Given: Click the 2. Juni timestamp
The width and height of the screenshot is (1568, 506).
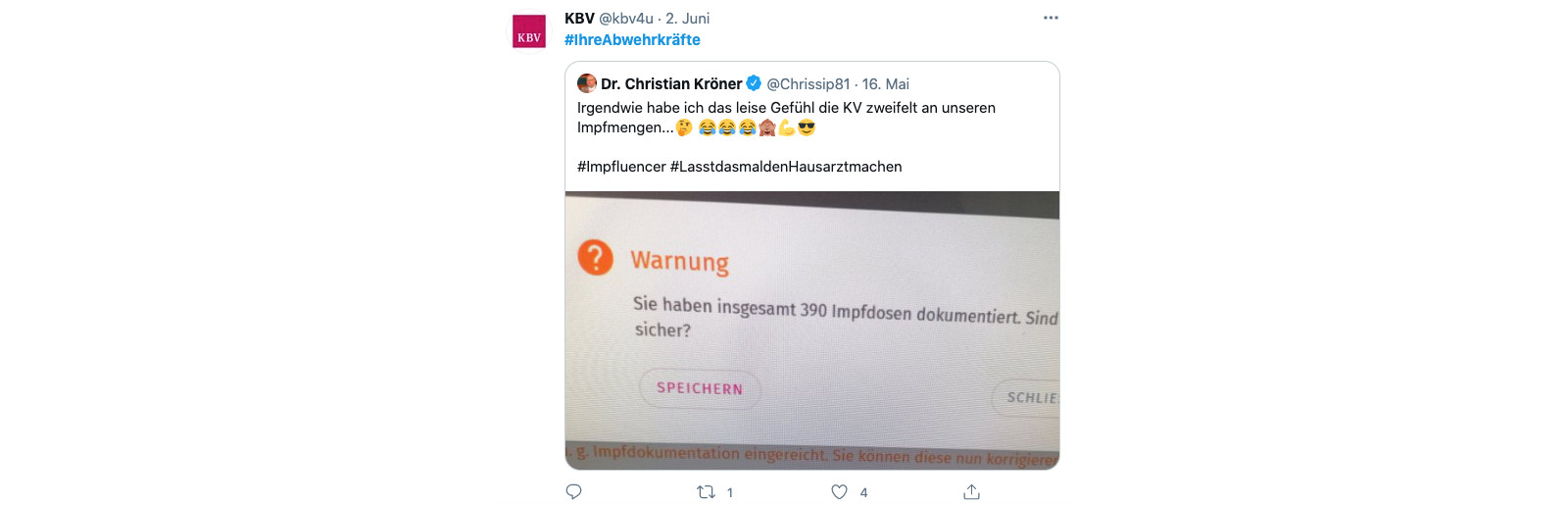Looking at the screenshot, I should click(688, 19).
